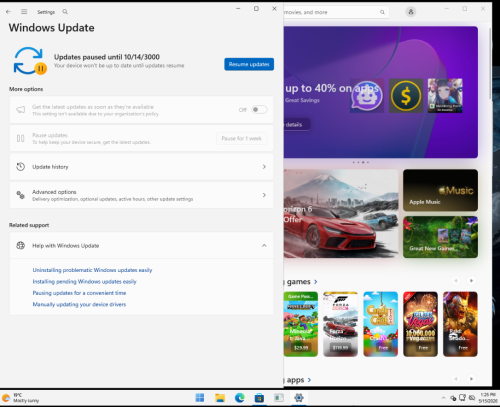Open the Apple Music promo tile
The image size is (500, 407).
[440, 190]
